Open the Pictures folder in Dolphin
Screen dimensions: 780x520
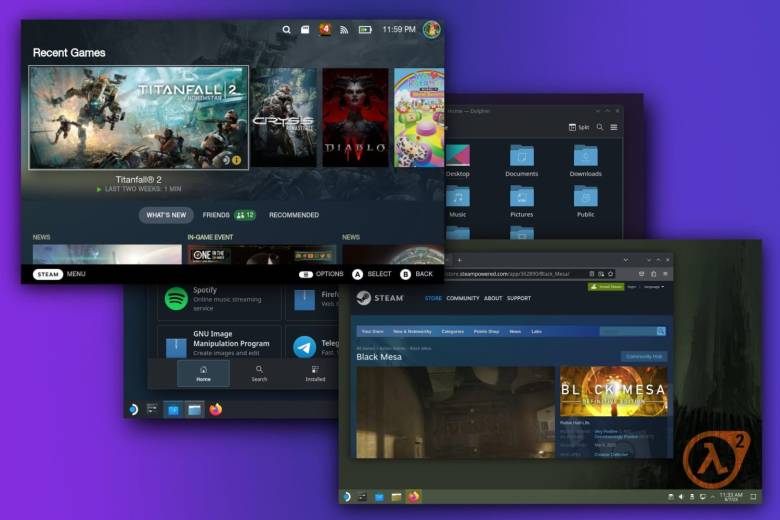click(521, 202)
